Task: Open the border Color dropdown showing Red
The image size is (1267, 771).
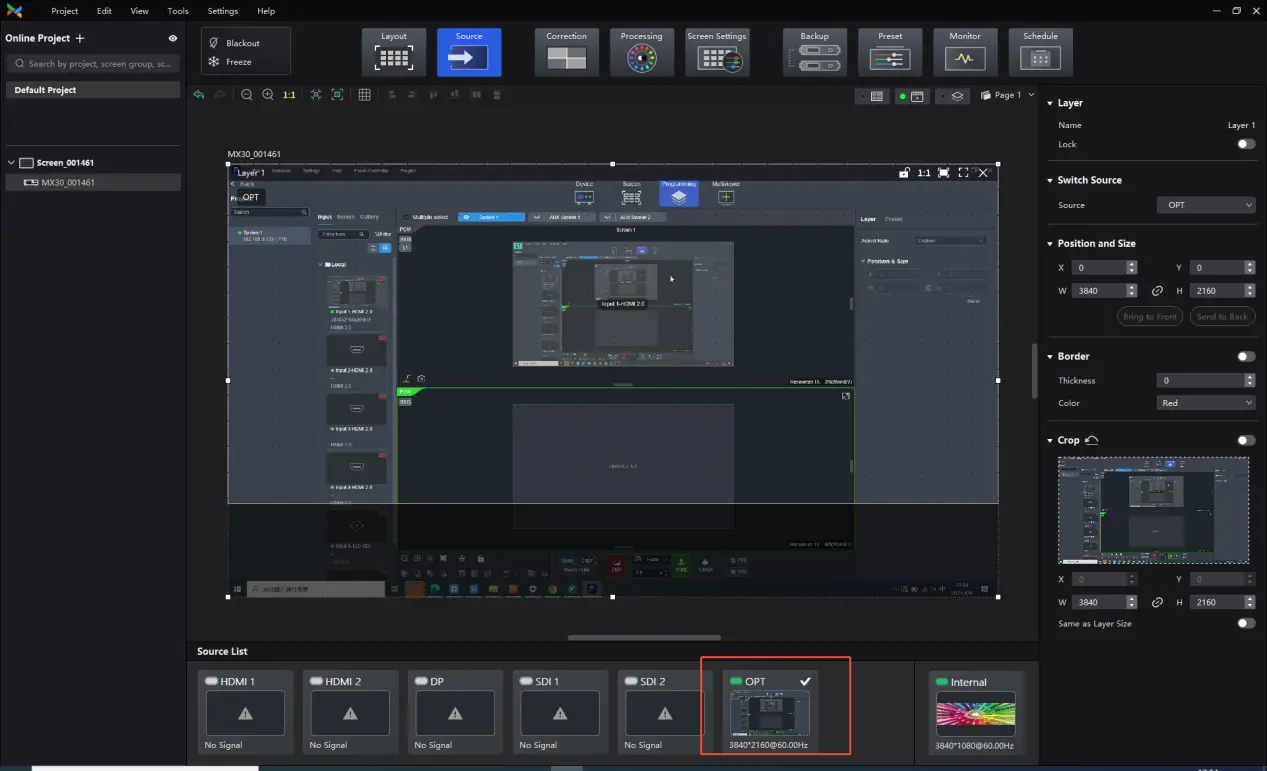Action: coord(1205,403)
